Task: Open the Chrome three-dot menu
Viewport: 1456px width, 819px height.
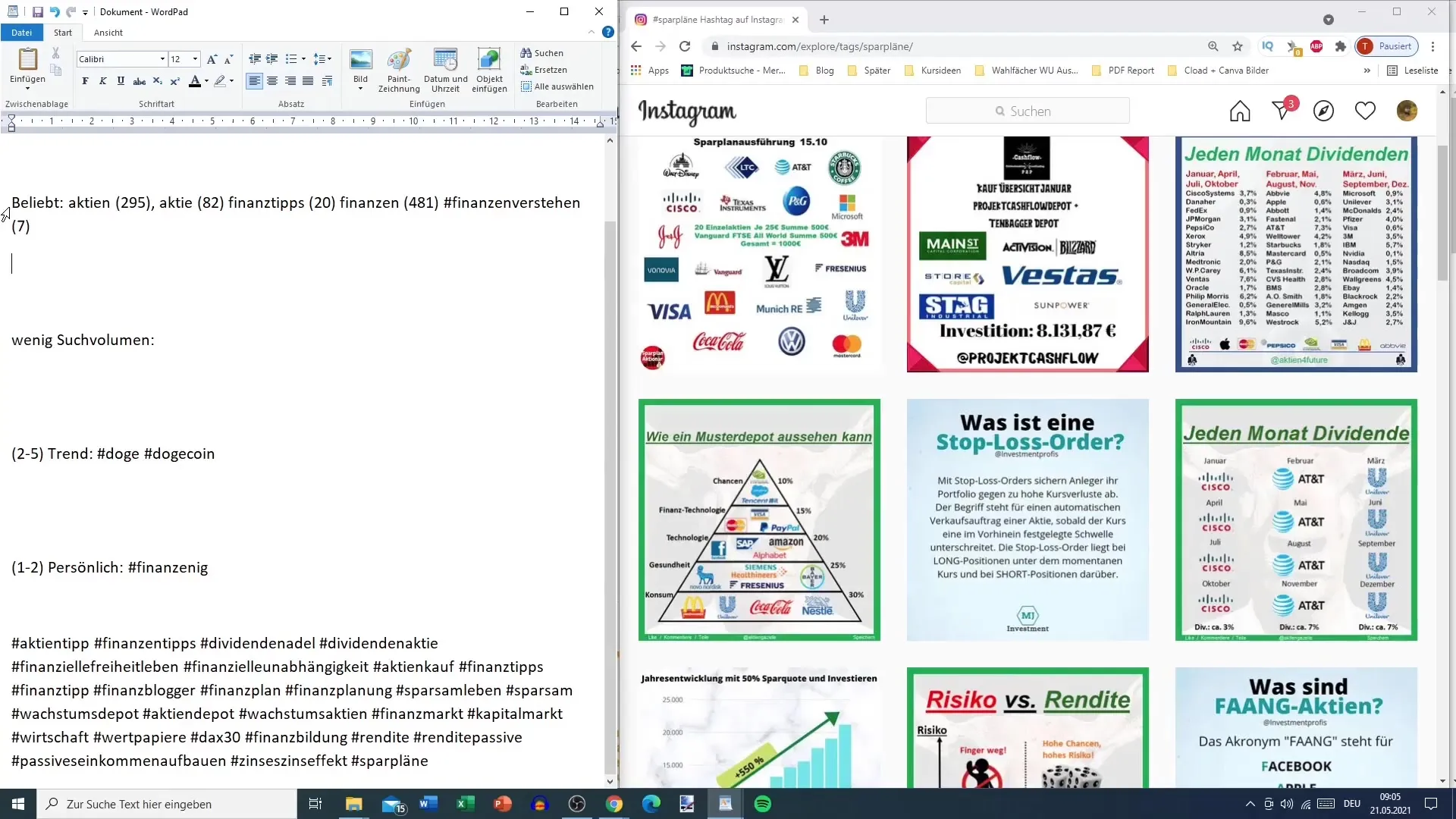Action: point(1432,46)
